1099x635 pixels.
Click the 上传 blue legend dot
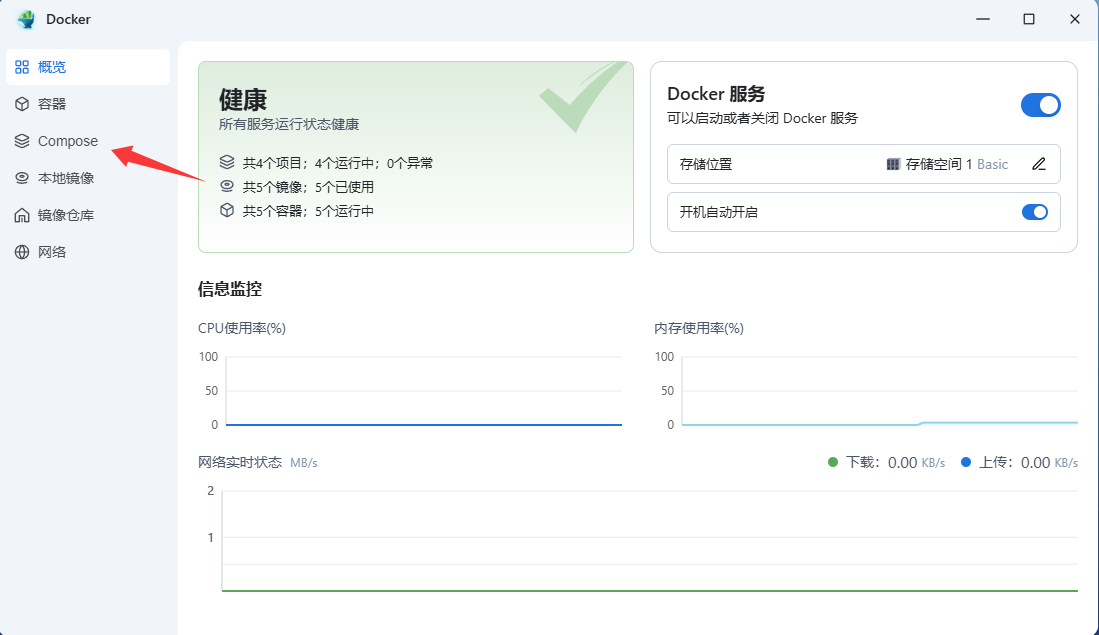click(x=966, y=462)
